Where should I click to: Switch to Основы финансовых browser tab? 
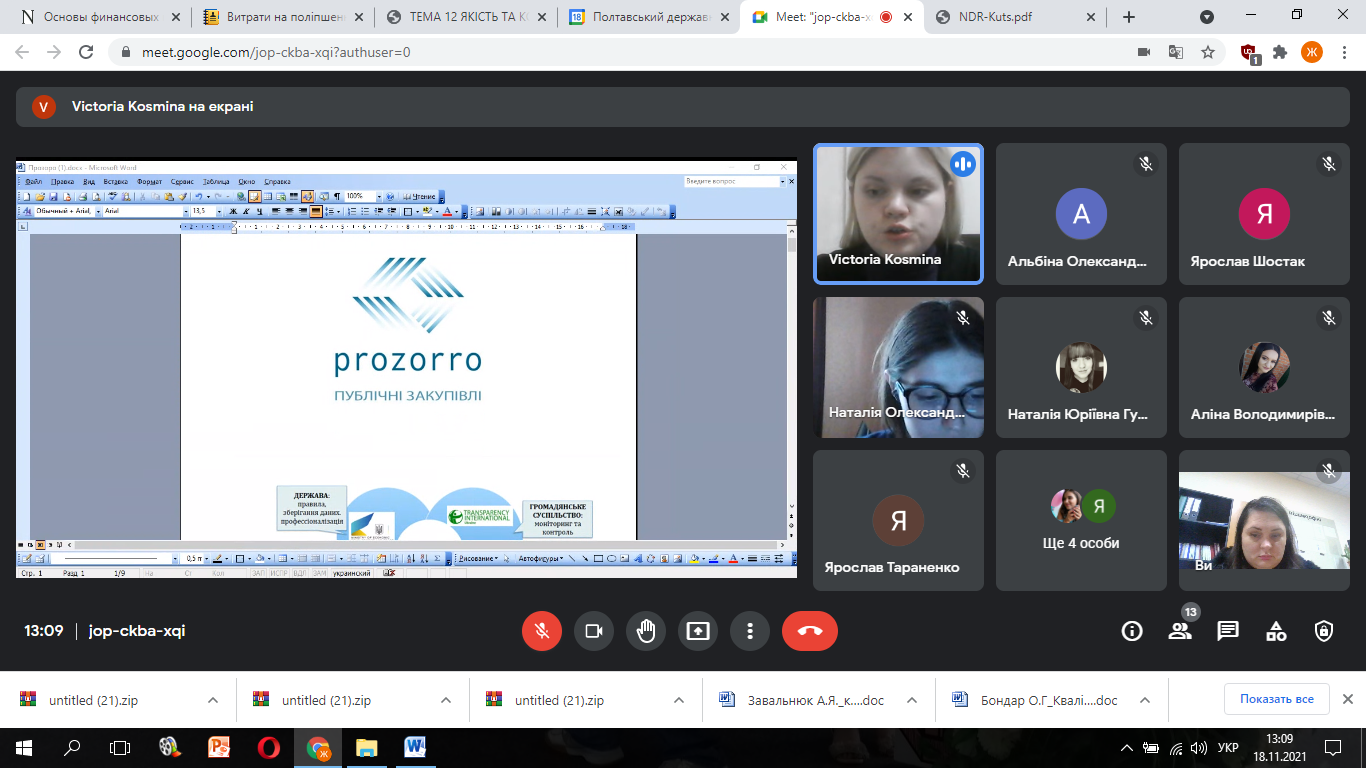[x=100, y=17]
